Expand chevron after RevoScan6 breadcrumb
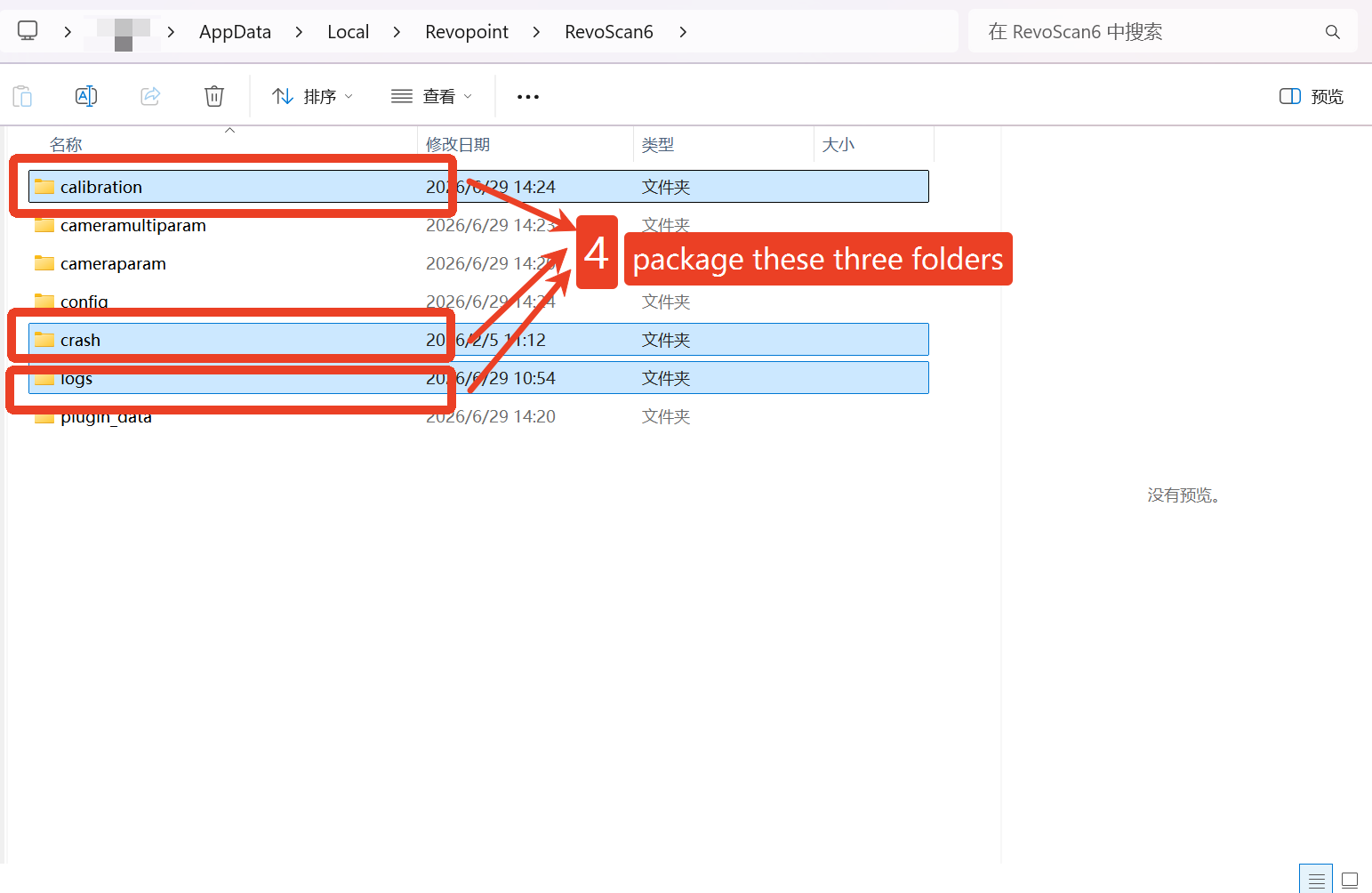The height and width of the screenshot is (893, 1372). tap(683, 32)
